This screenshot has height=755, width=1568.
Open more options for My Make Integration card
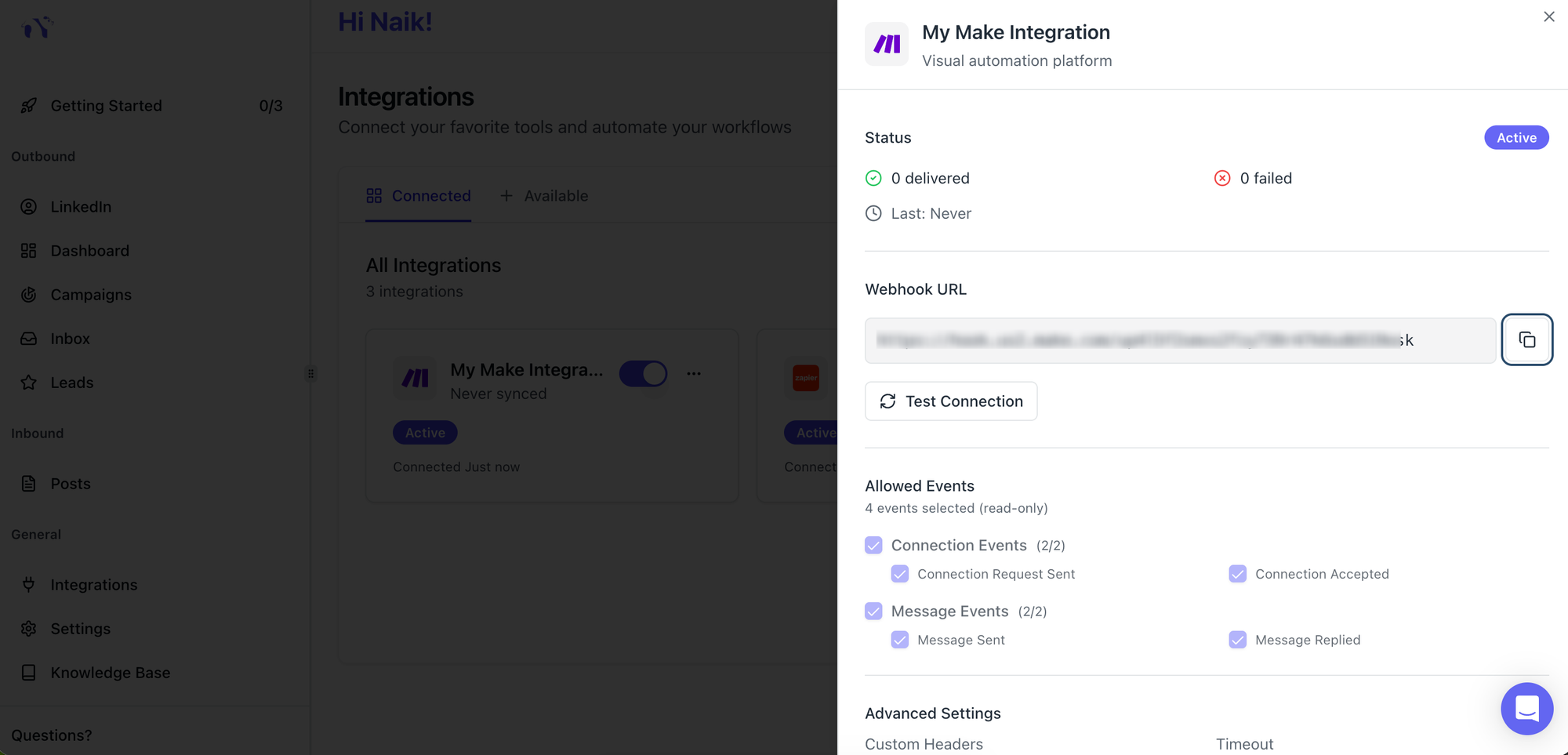694,374
